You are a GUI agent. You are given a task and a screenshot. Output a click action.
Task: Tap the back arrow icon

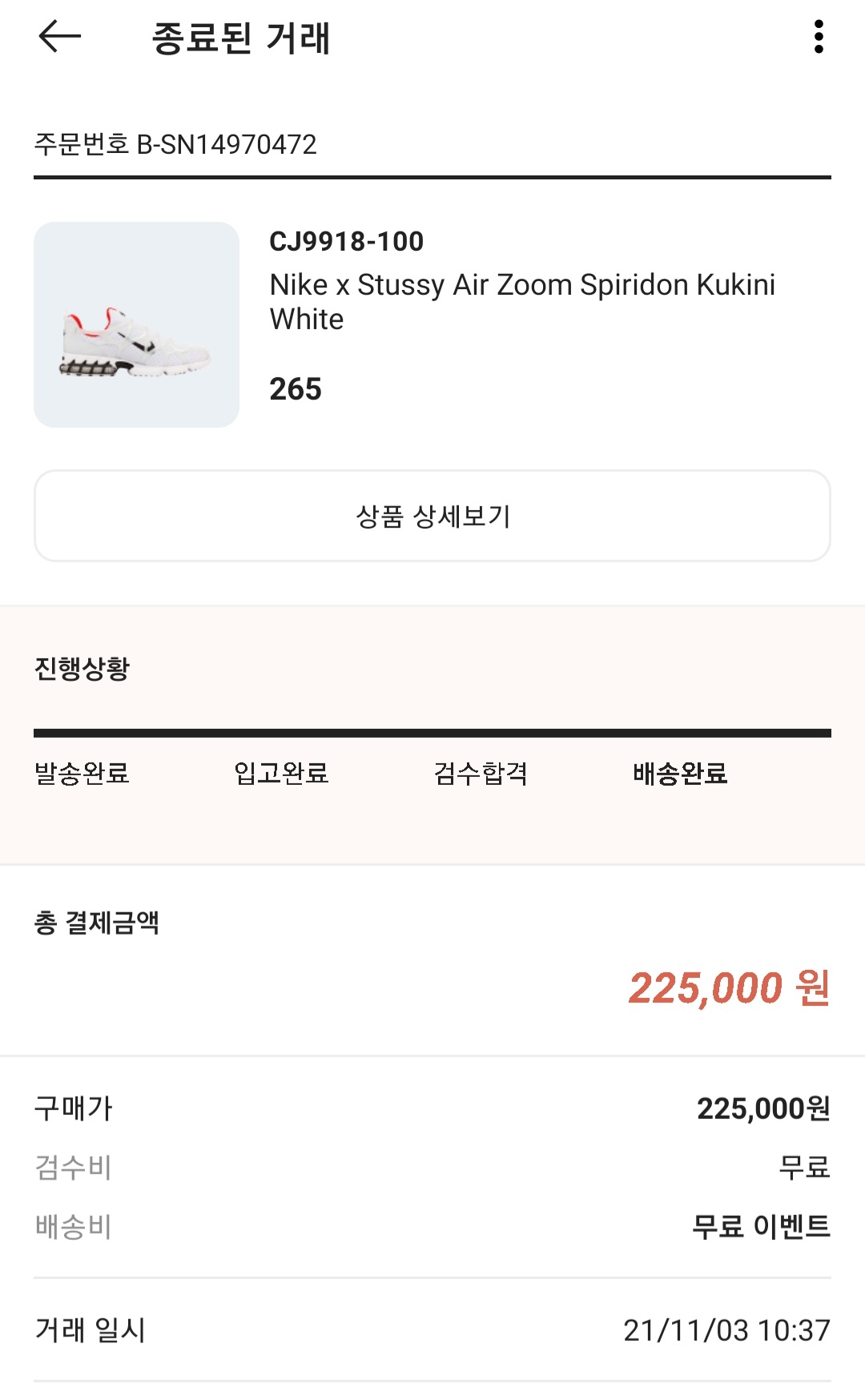coord(60,37)
